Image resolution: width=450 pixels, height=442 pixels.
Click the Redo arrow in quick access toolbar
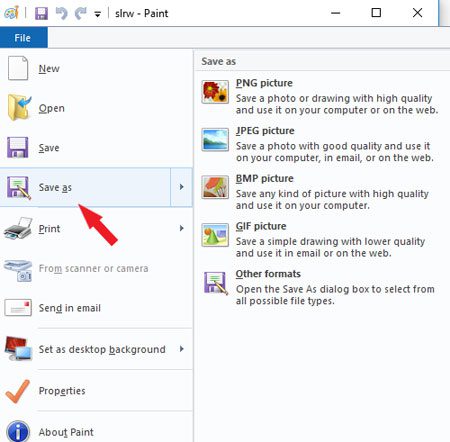80,13
